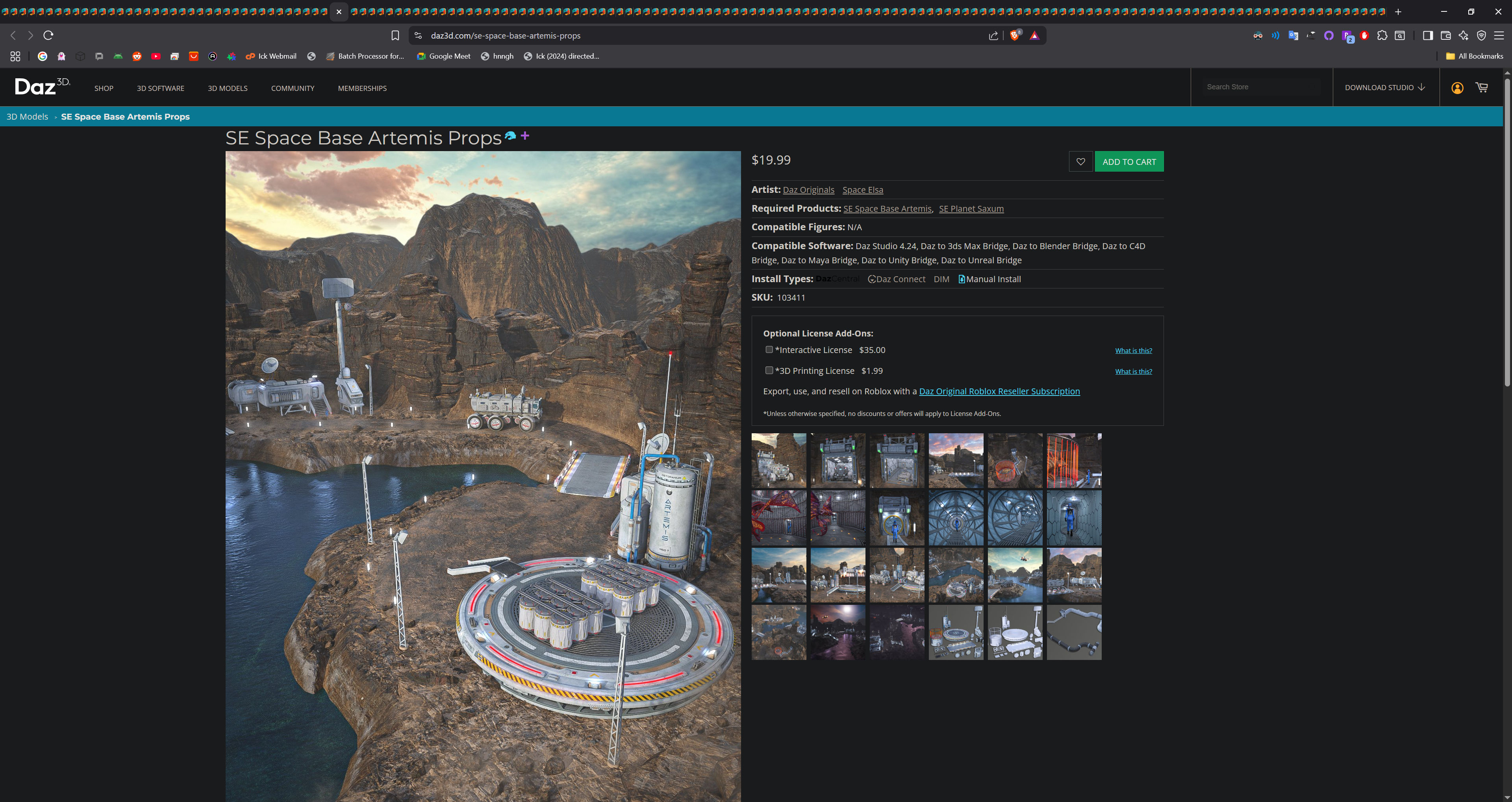Open the Google Meet bookmark
The width and height of the screenshot is (1512, 802).
coord(444,56)
